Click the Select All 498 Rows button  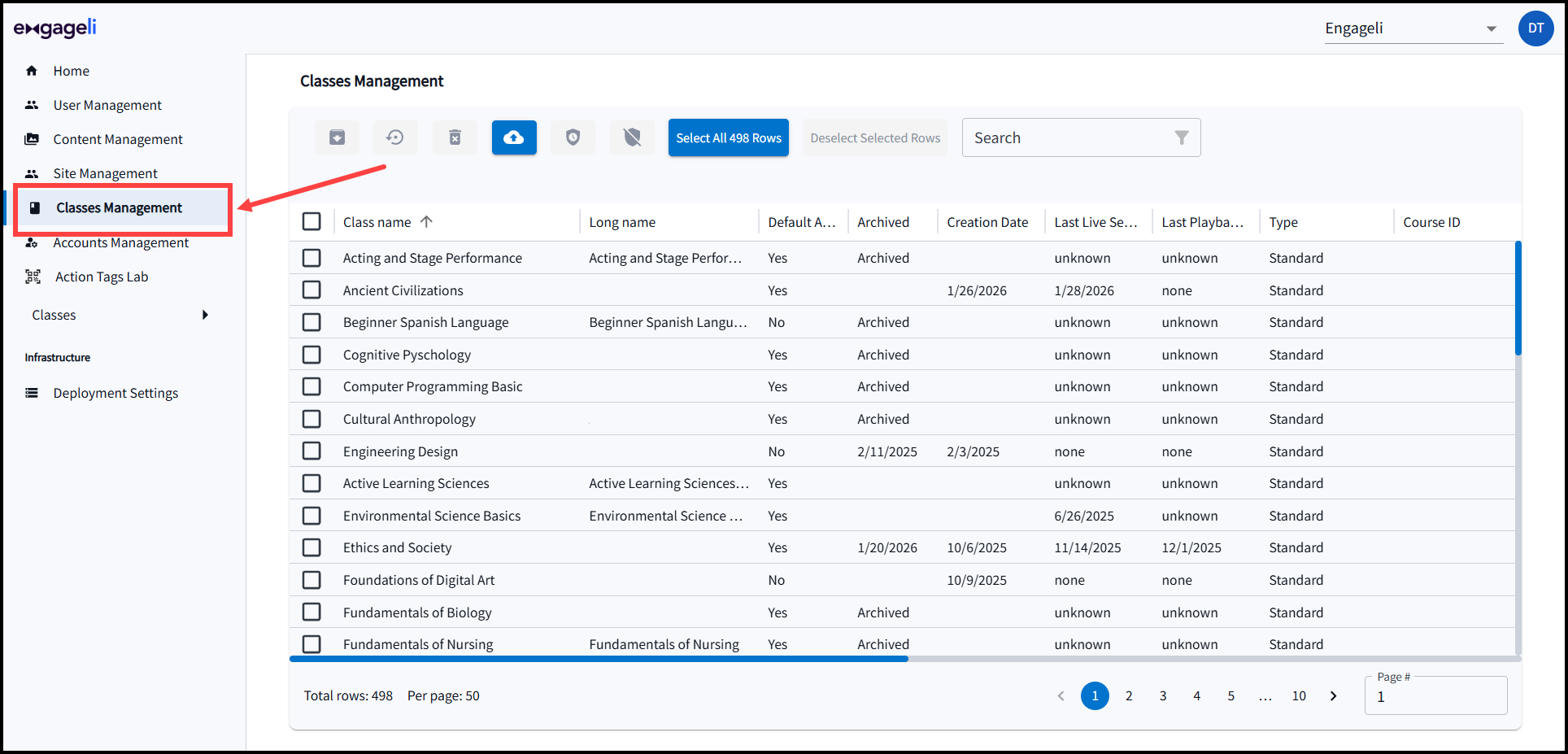click(x=728, y=137)
